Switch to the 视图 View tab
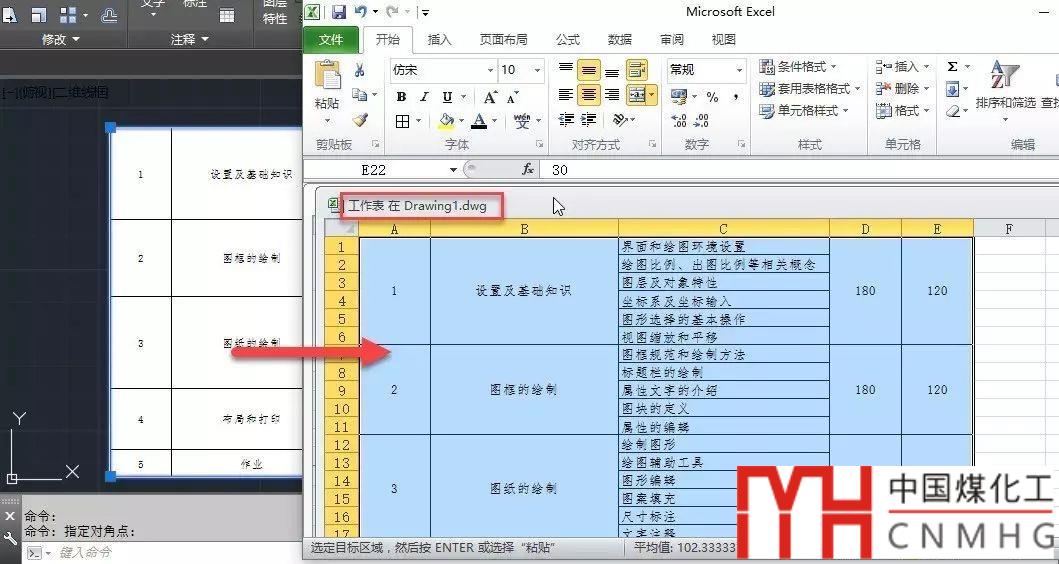Image resolution: width=1059 pixels, height=564 pixels. click(x=723, y=40)
